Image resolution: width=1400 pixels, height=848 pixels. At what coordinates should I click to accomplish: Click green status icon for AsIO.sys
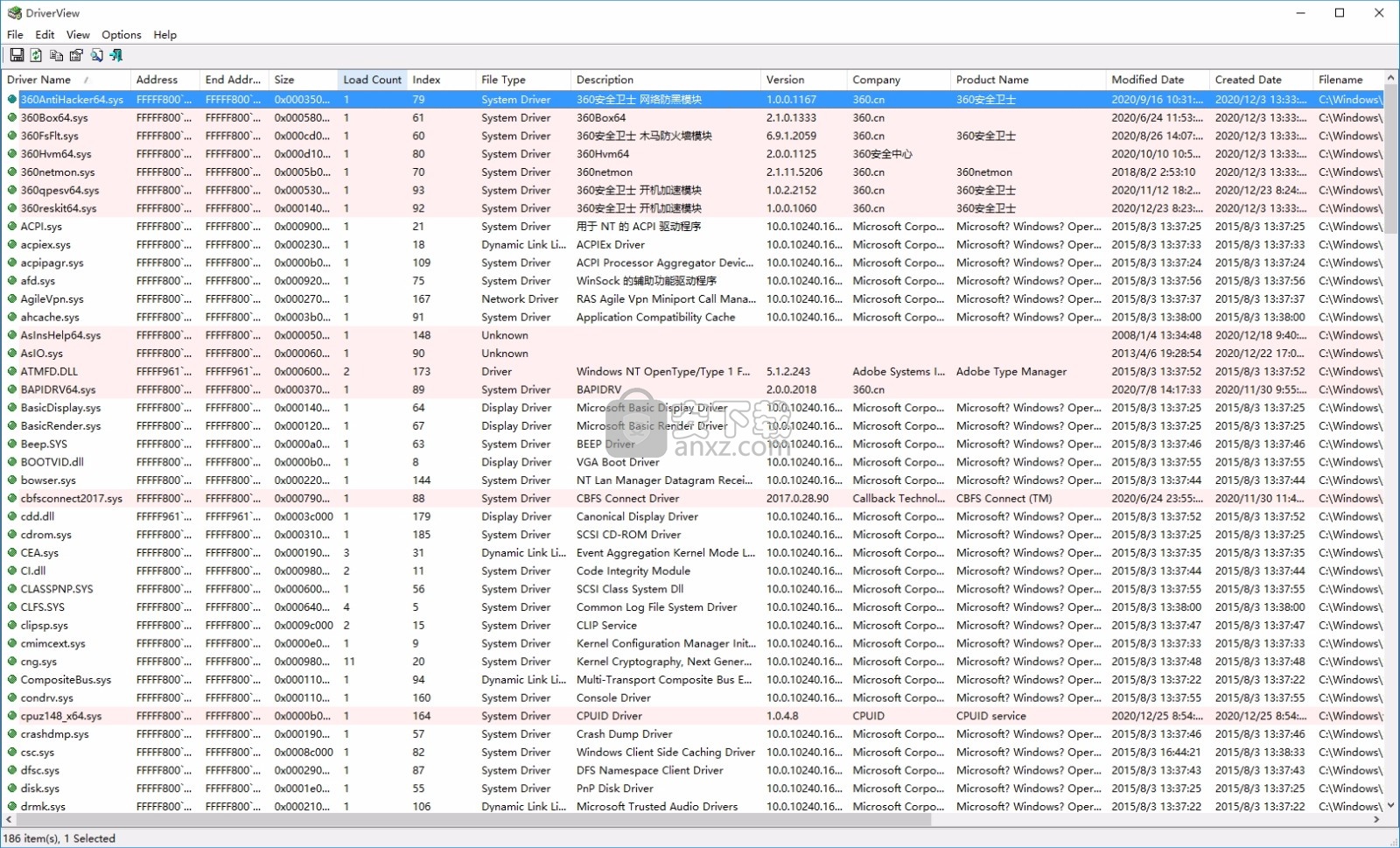tap(12, 354)
